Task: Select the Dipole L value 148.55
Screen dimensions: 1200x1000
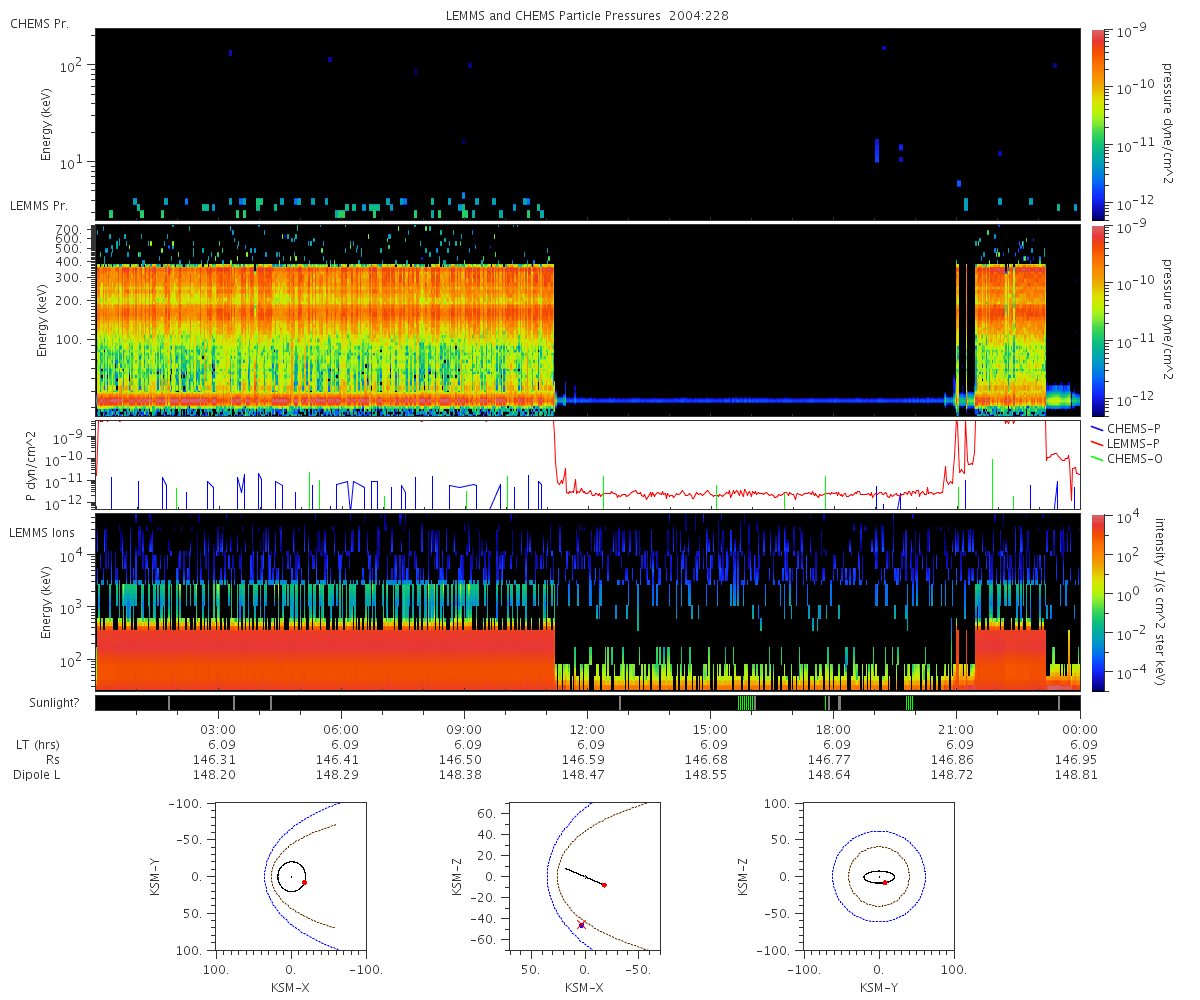Action: pos(705,775)
